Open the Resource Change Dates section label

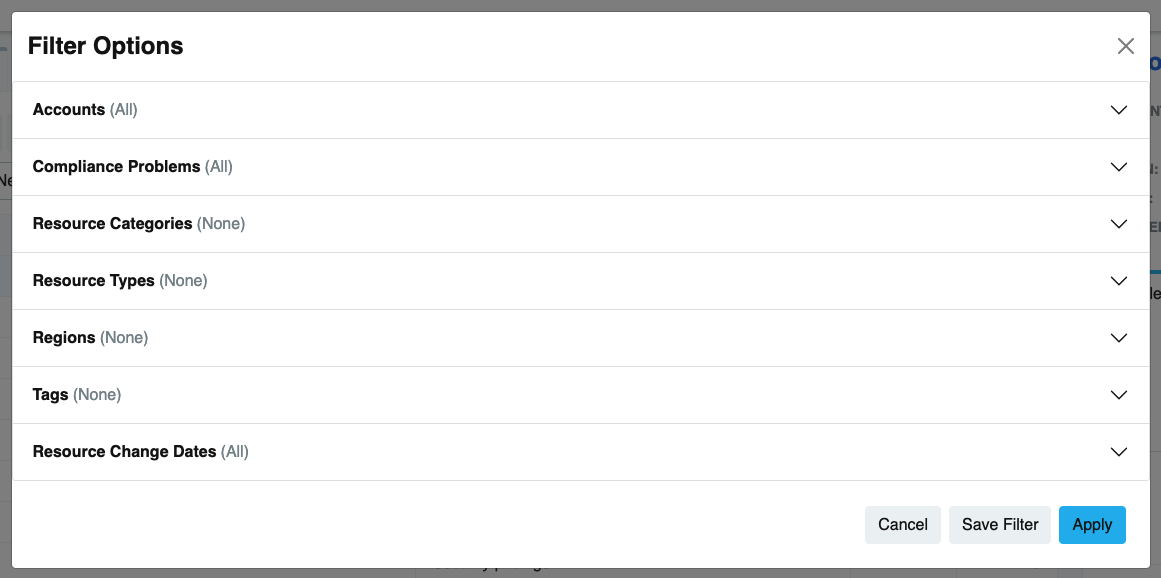[124, 452]
